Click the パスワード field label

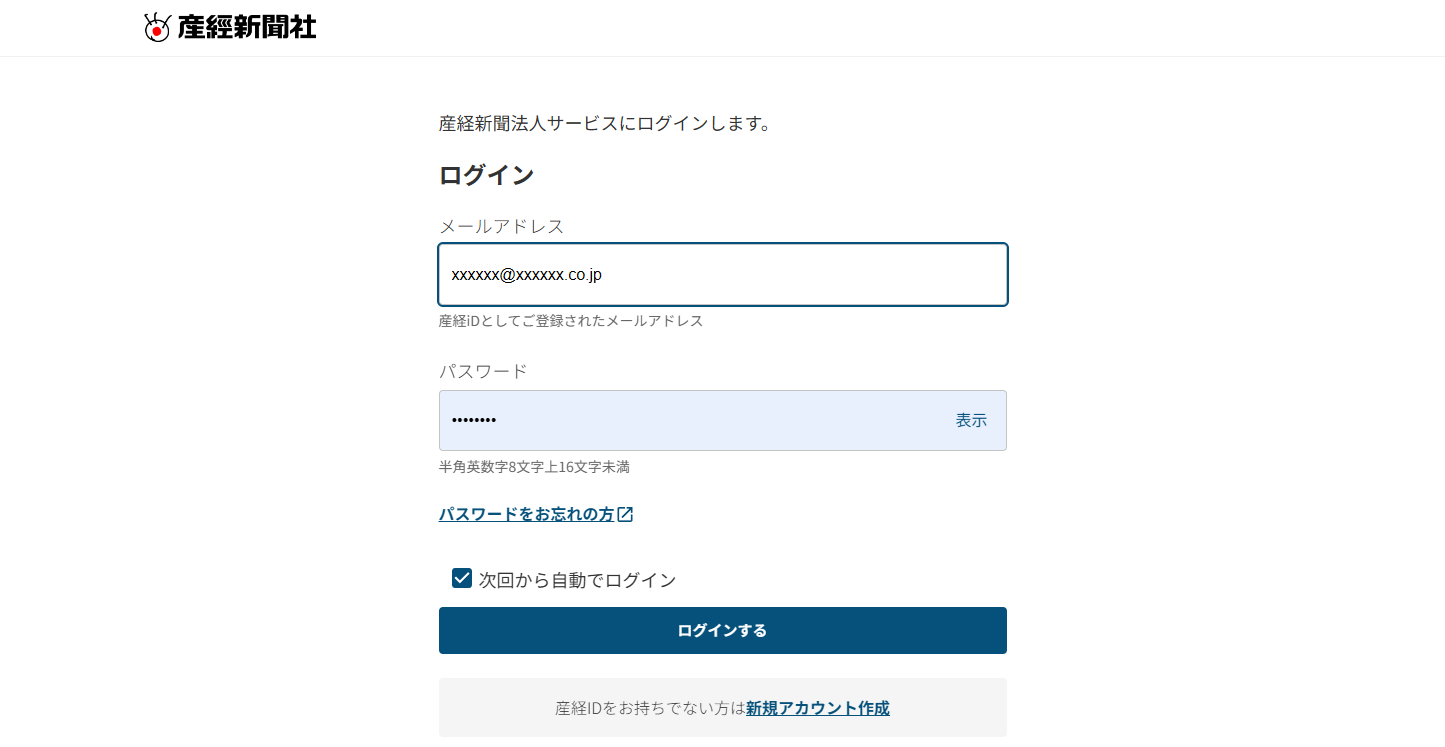tap(483, 371)
